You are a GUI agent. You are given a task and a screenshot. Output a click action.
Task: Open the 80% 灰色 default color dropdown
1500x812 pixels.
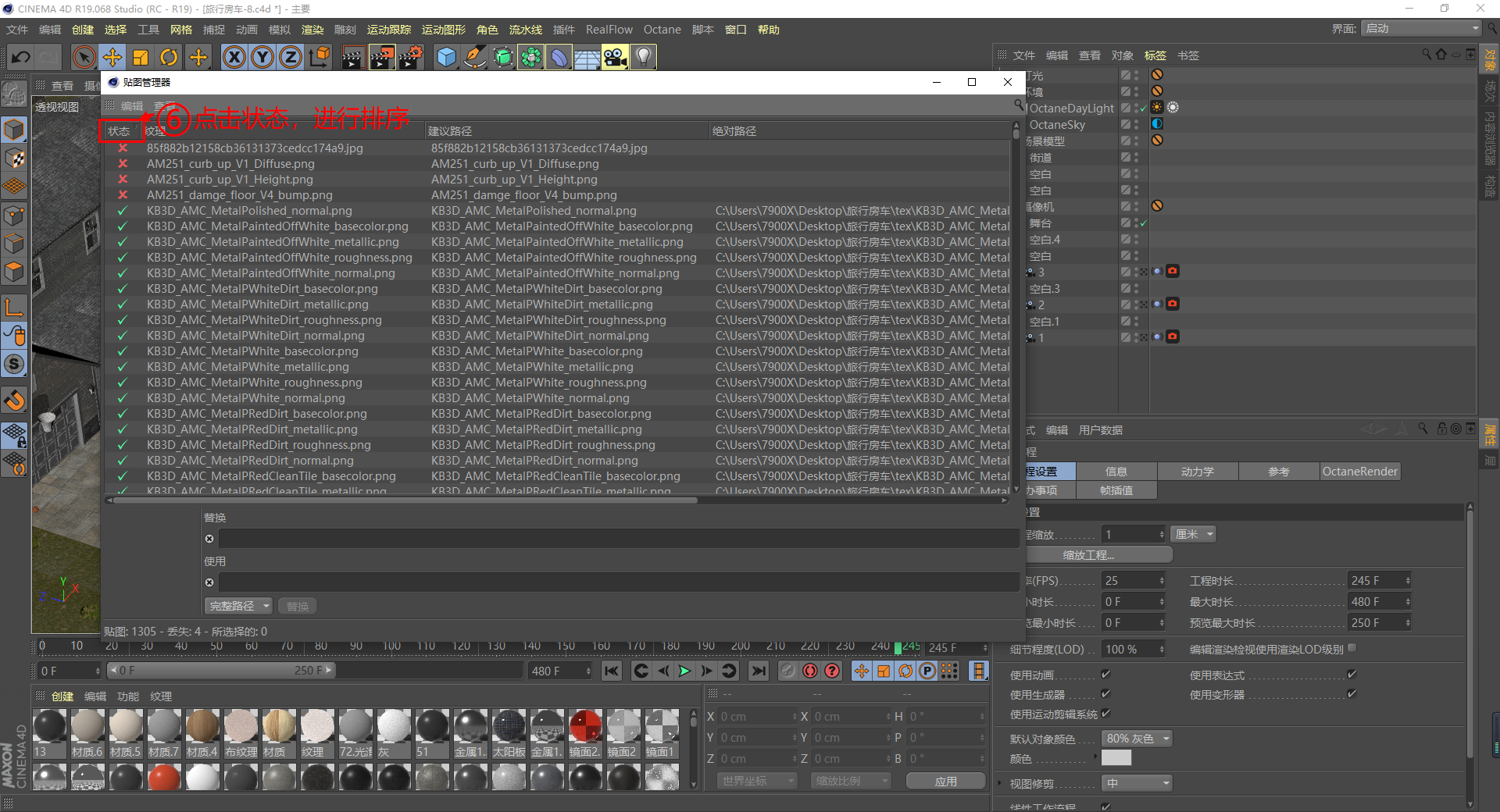pyautogui.click(x=1137, y=739)
